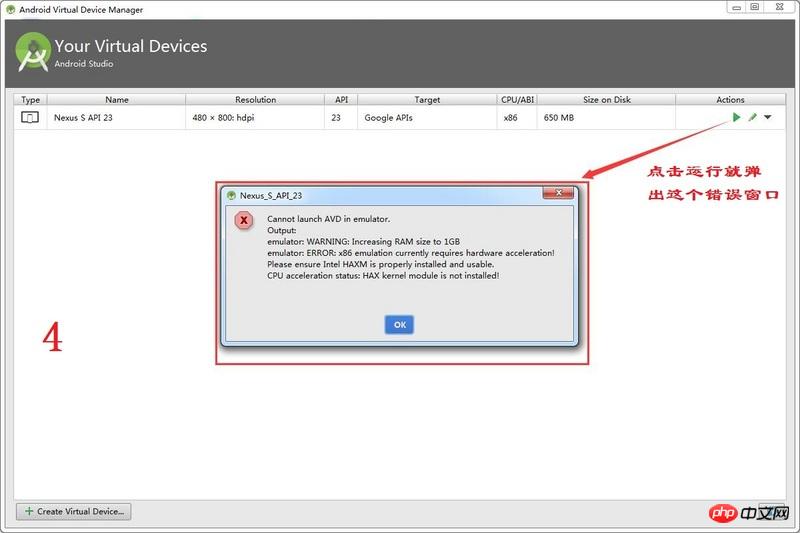Sort by the API column header
The height and width of the screenshot is (533, 800).
tap(341, 99)
